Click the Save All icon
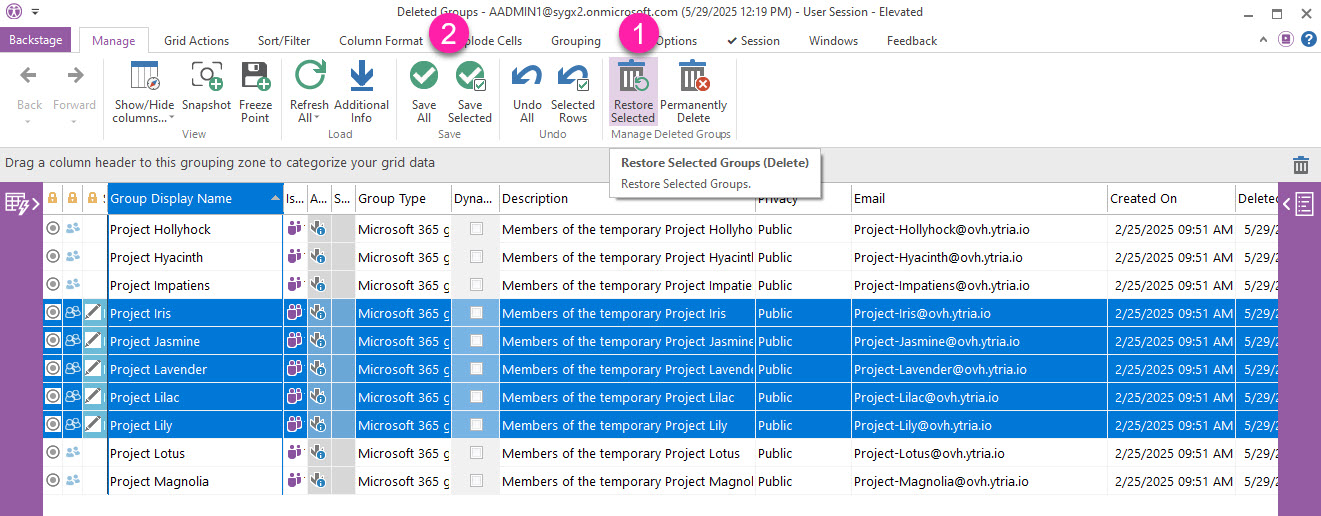The width and height of the screenshot is (1321, 516). click(x=424, y=90)
